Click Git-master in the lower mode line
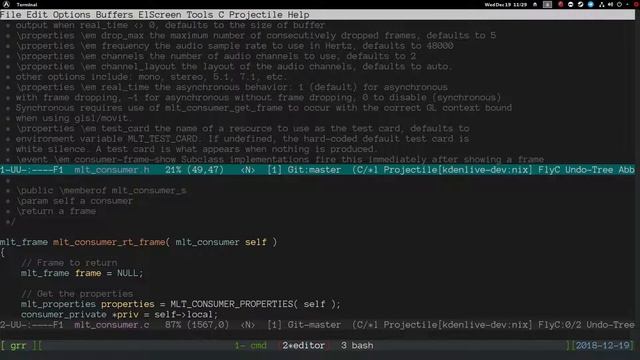The height and width of the screenshot is (360, 640). click(314, 325)
